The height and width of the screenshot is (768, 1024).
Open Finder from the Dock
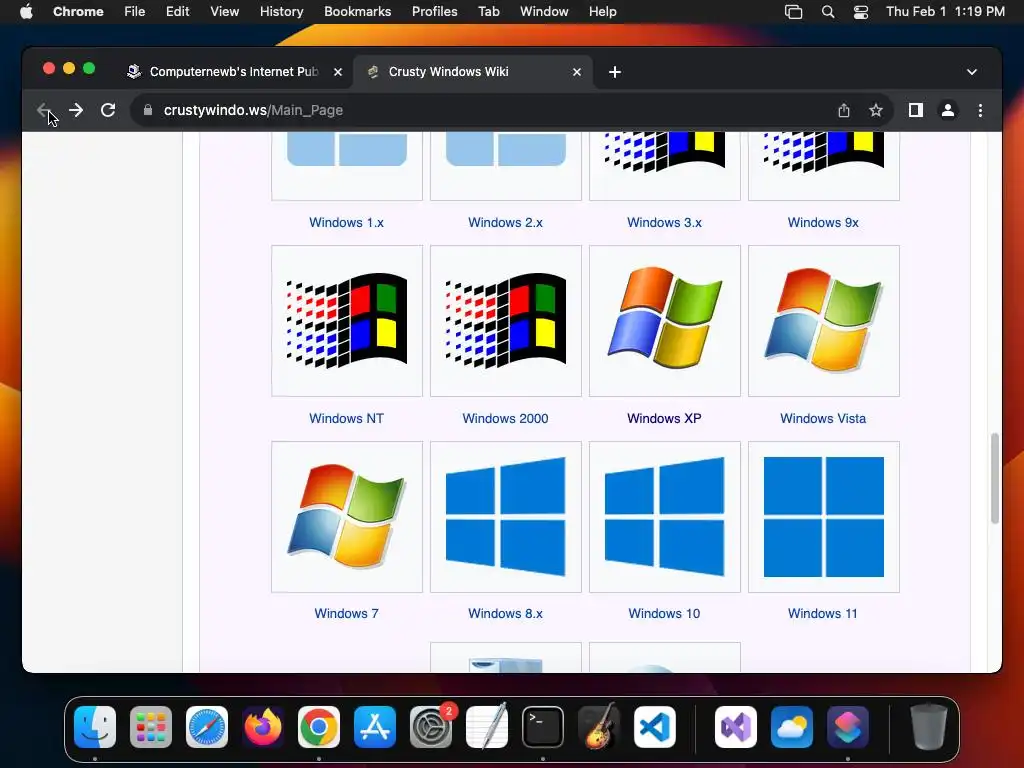95,726
